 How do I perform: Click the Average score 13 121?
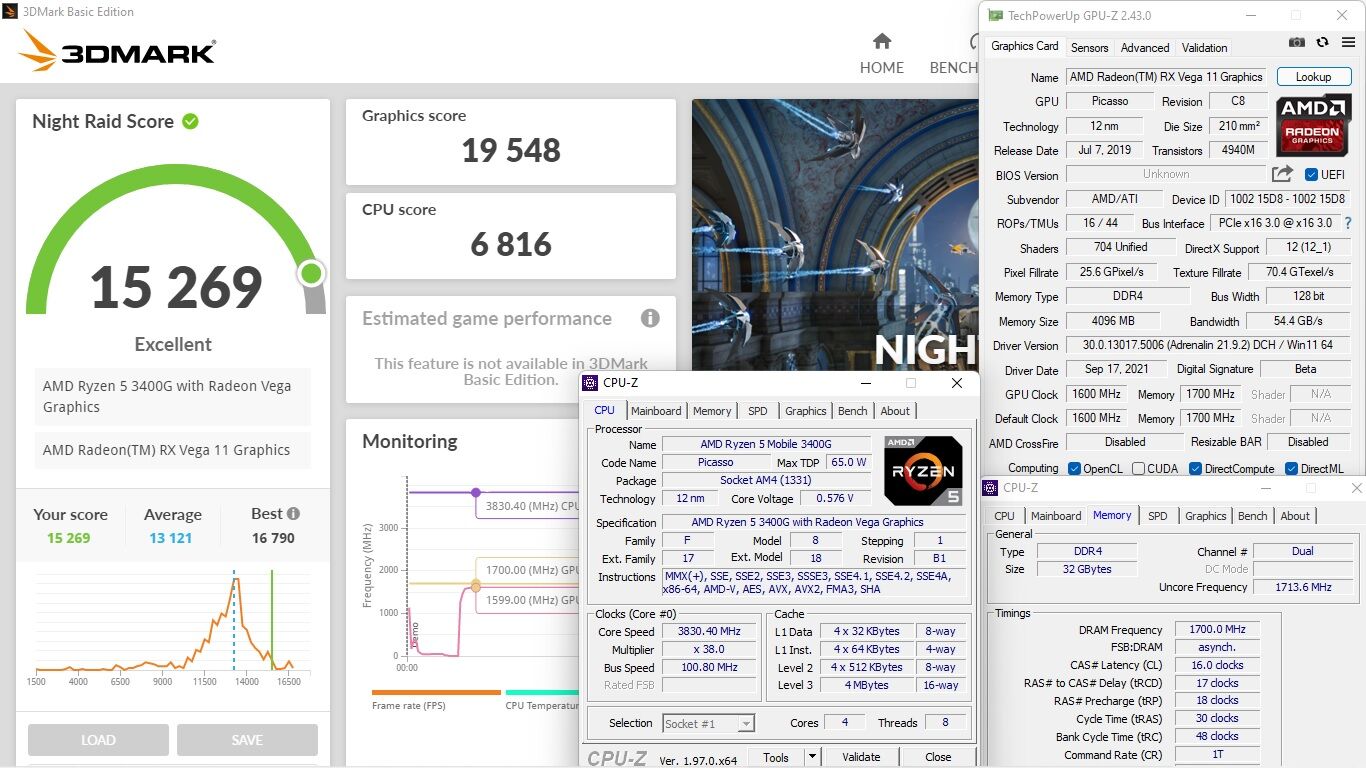pyautogui.click(x=171, y=538)
